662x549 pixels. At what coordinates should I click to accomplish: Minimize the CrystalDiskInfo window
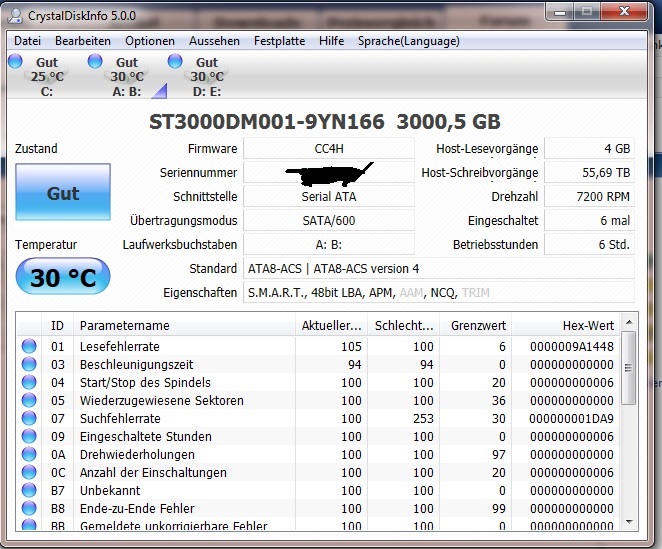click(x=560, y=12)
